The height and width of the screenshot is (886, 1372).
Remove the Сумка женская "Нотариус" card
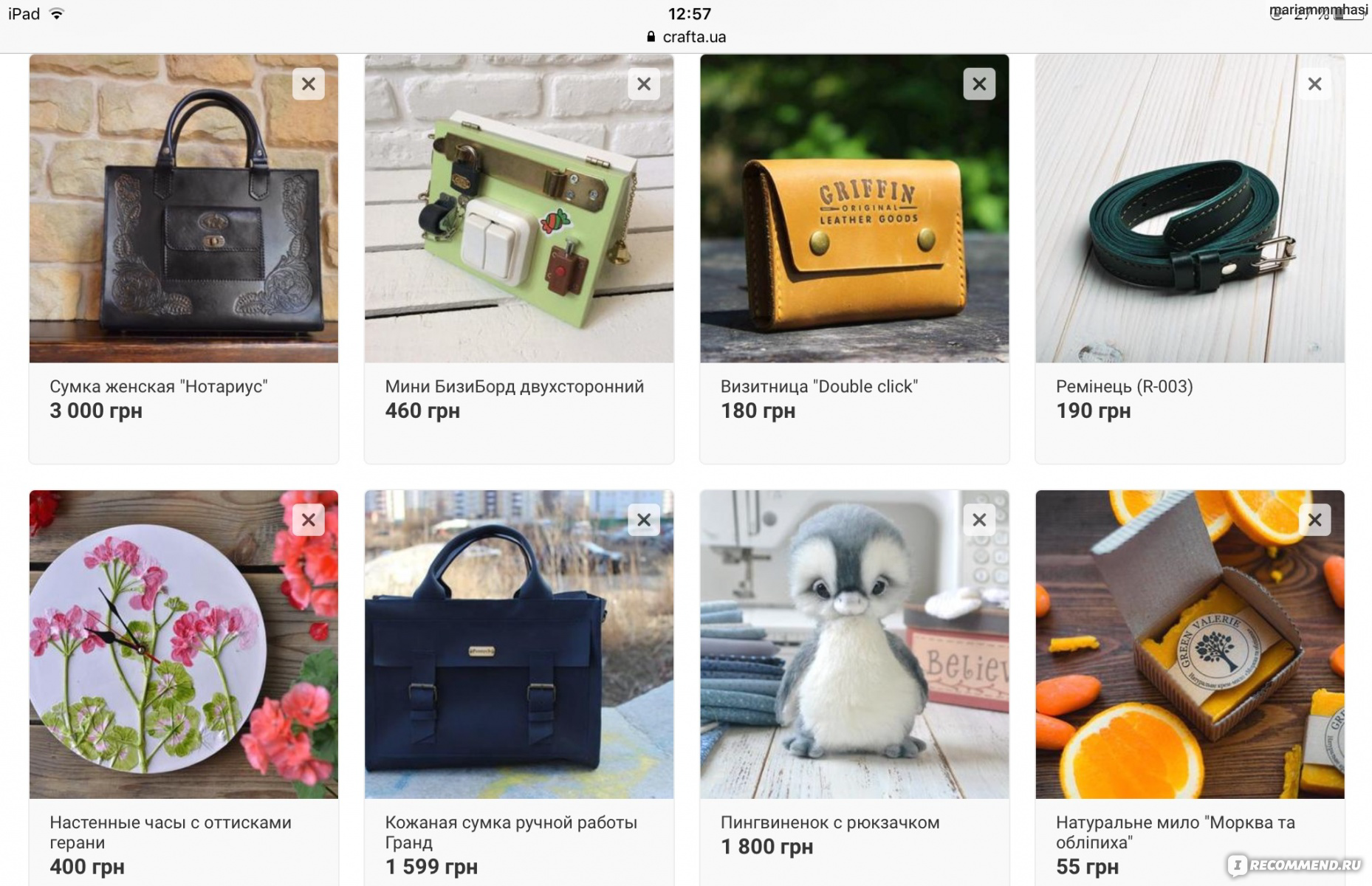point(309,84)
